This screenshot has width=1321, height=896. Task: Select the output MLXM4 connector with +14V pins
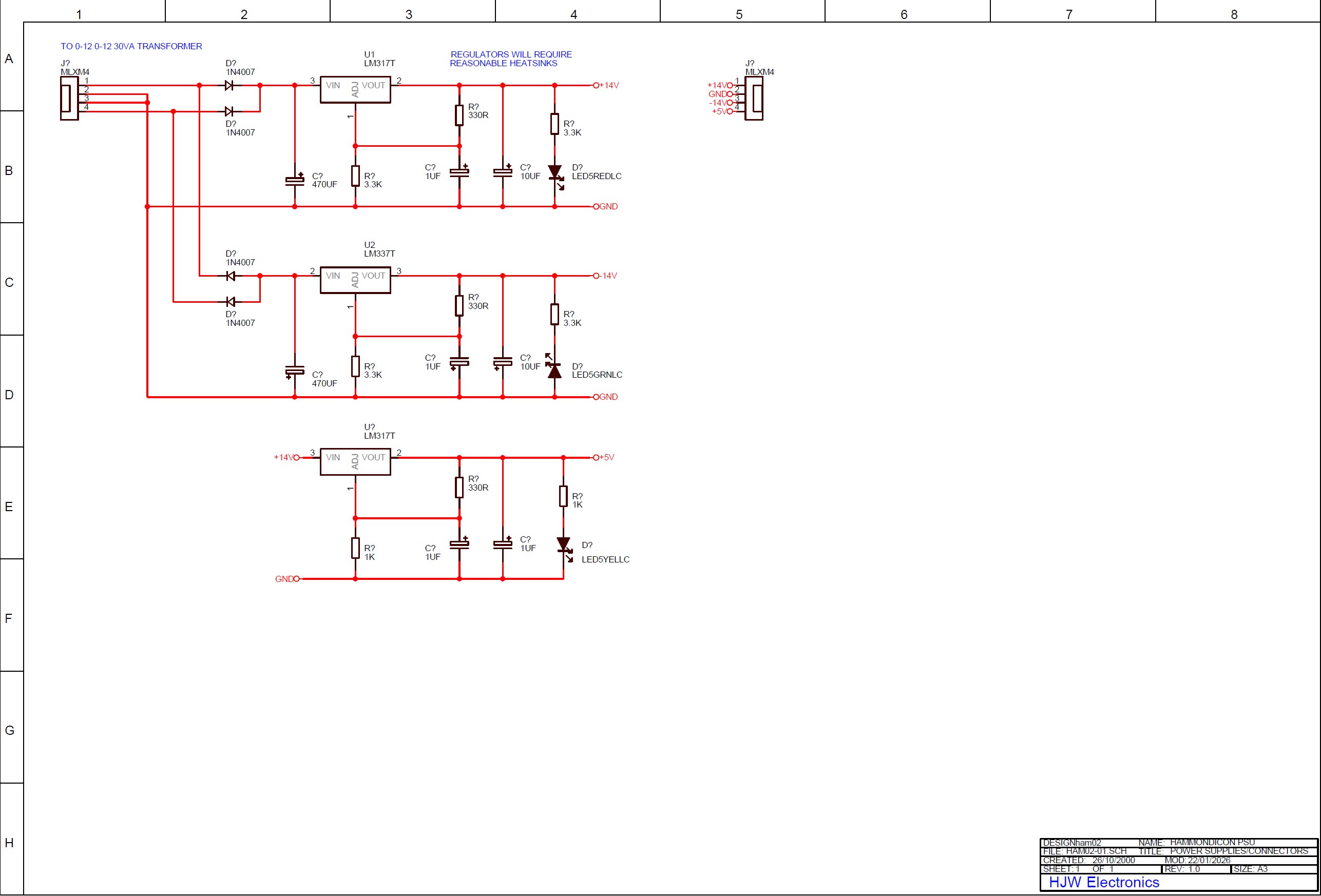coord(754,99)
